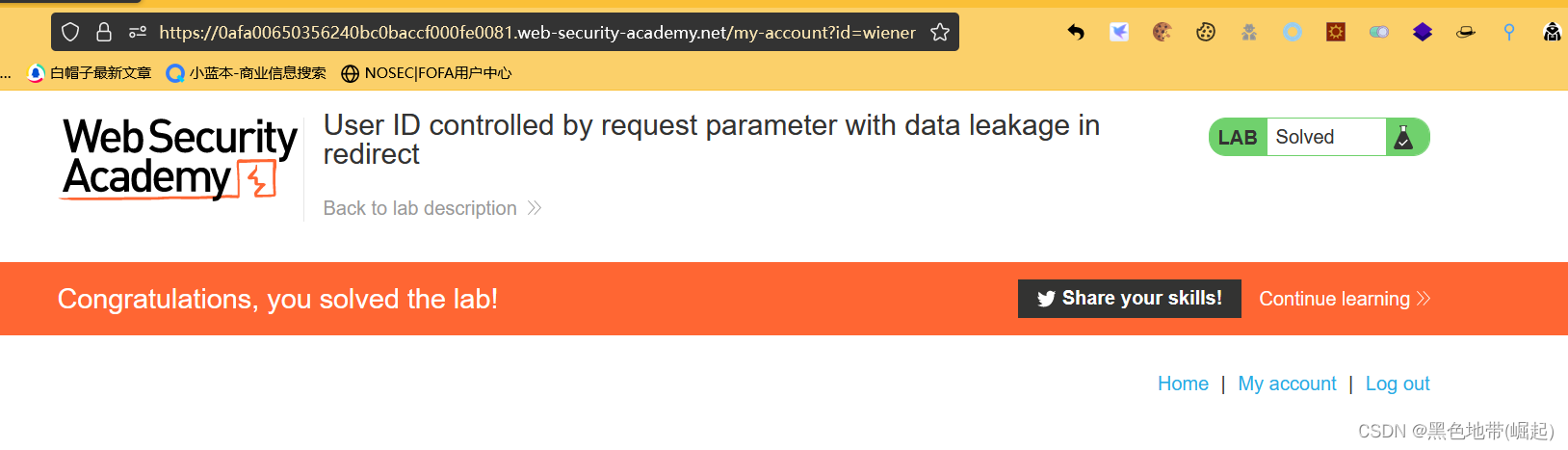
Task: Open the outlined cookie editor extension
Action: pyautogui.click(x=1206, y=33)
